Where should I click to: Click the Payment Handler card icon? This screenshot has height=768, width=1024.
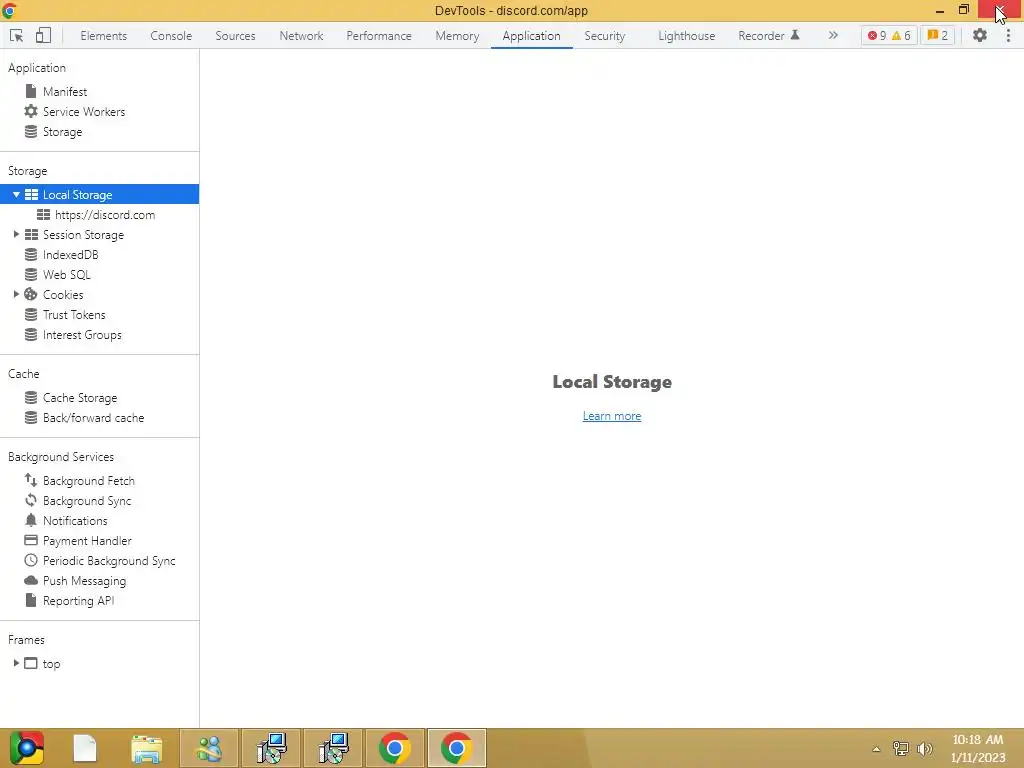pyautogui.click(x=31, y=540)
